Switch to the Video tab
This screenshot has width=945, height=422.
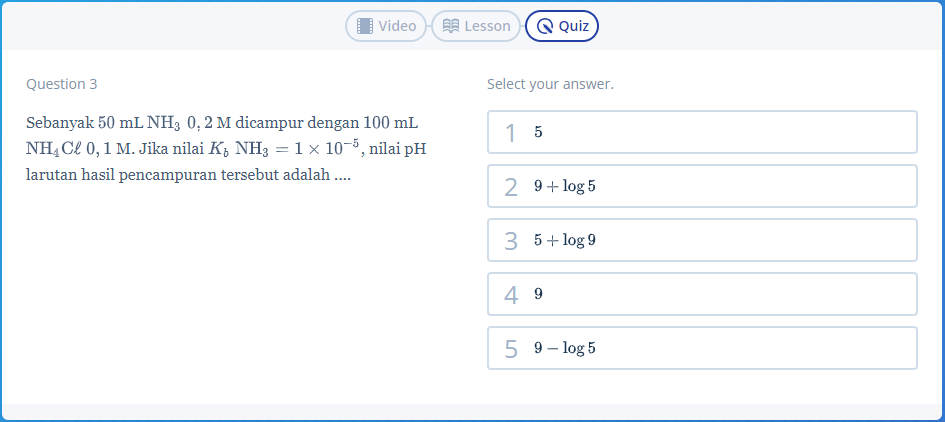click(386, 26)
